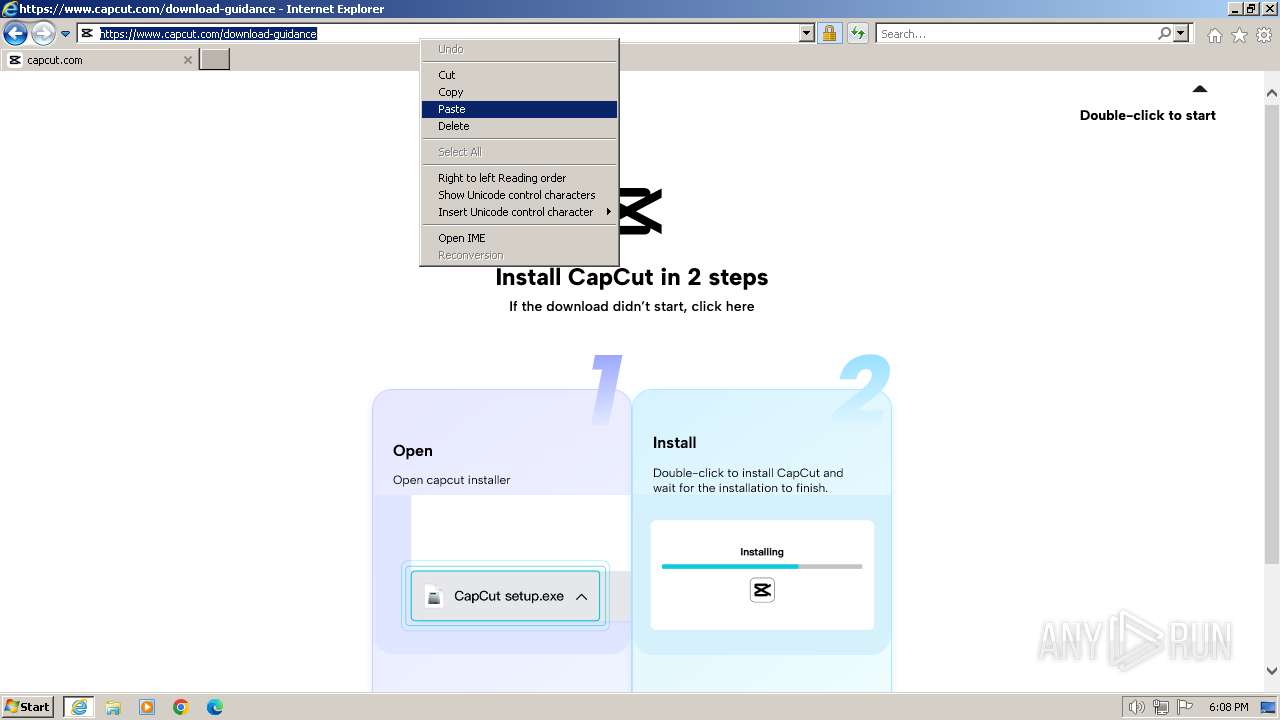Screen dimensions: 1280x720
Task: Open the search provider dropdown
Action: [x=1181, y=34]
